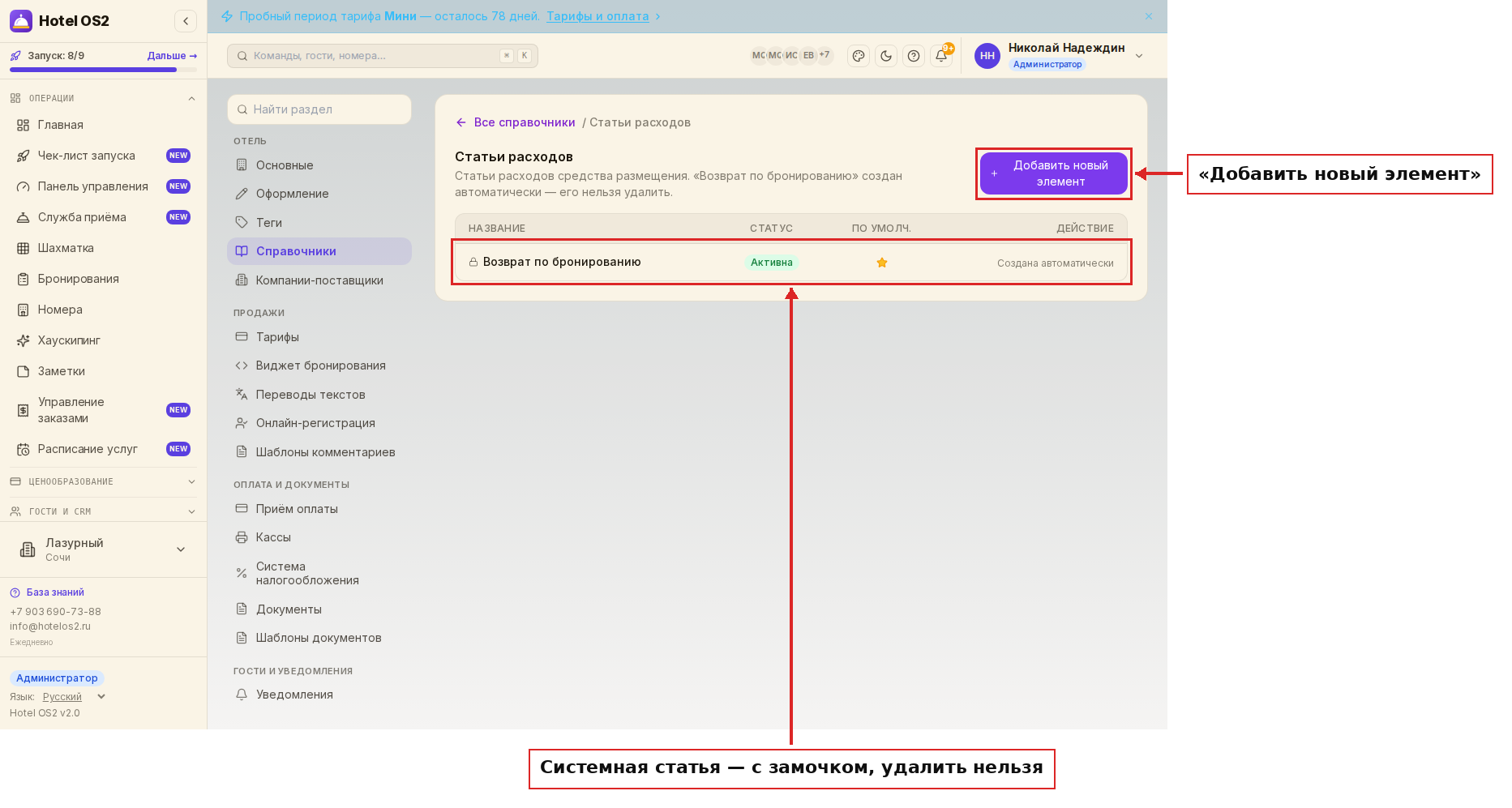This screenshot has width=1512, height=808.
Task: Click the Активна status badge
Action: pos(771,263)
